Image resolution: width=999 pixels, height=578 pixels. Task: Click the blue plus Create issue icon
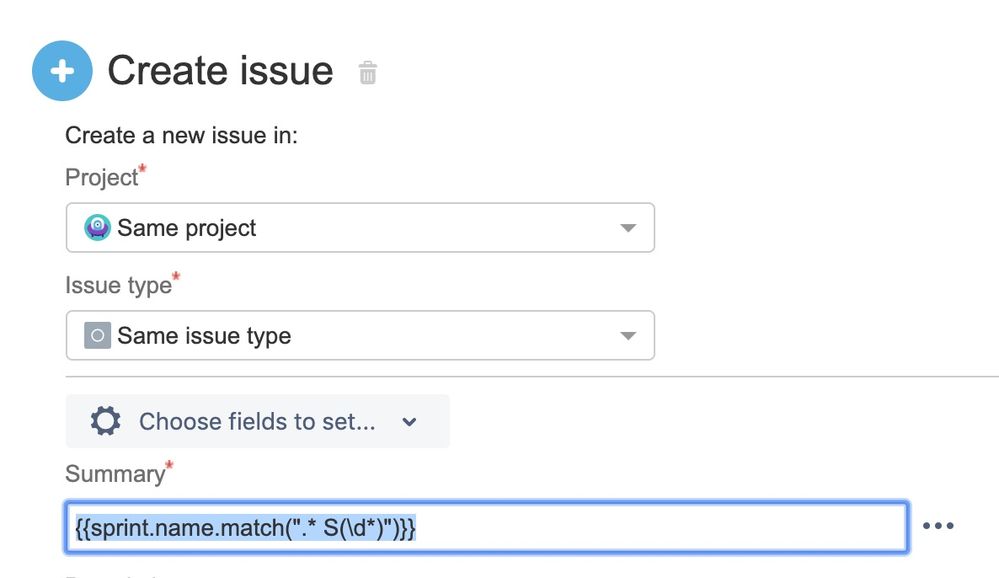pyautogui.click(x=62, y=71)
